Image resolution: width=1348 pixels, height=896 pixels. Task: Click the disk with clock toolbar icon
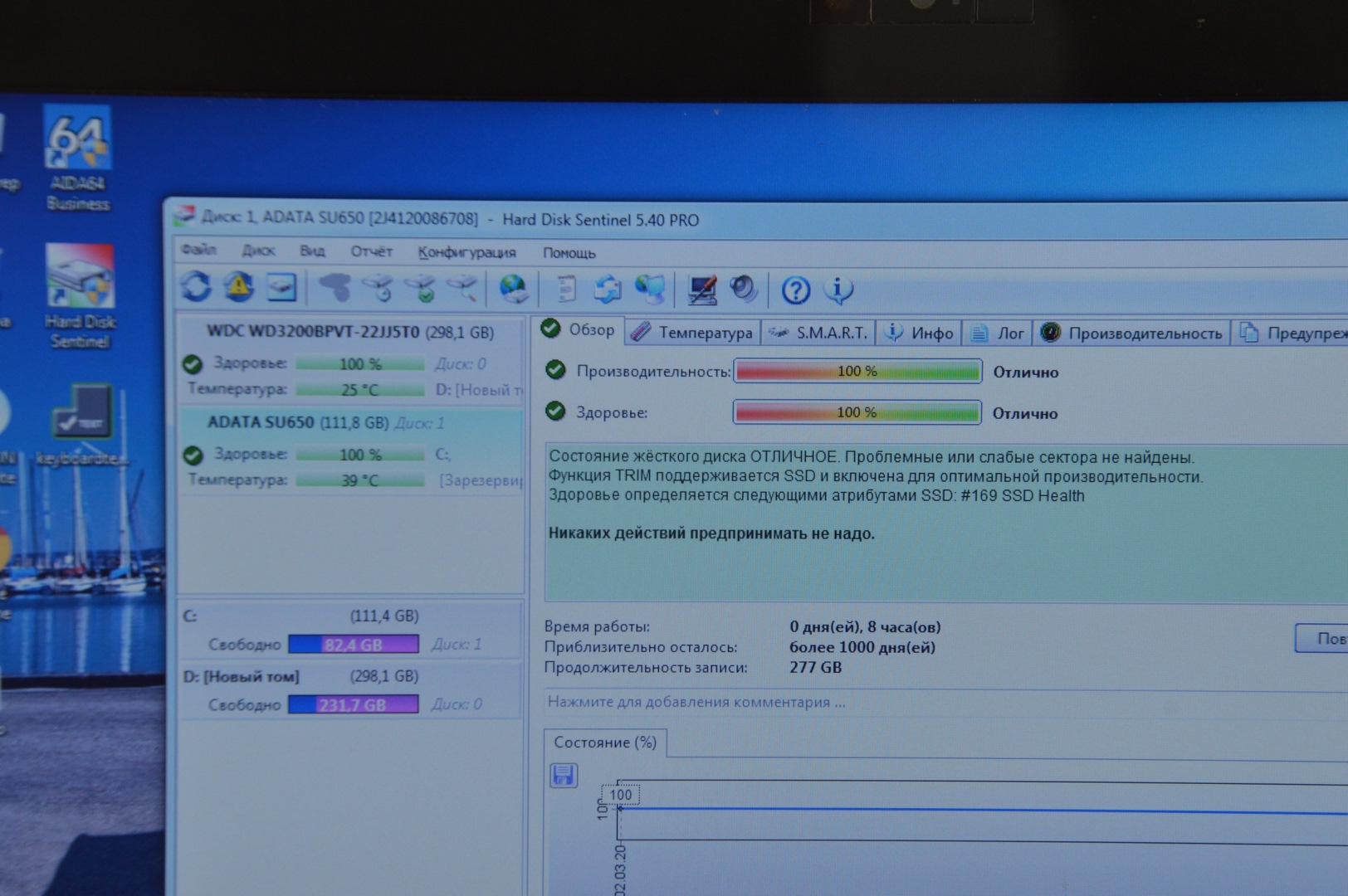coord(379,288)
